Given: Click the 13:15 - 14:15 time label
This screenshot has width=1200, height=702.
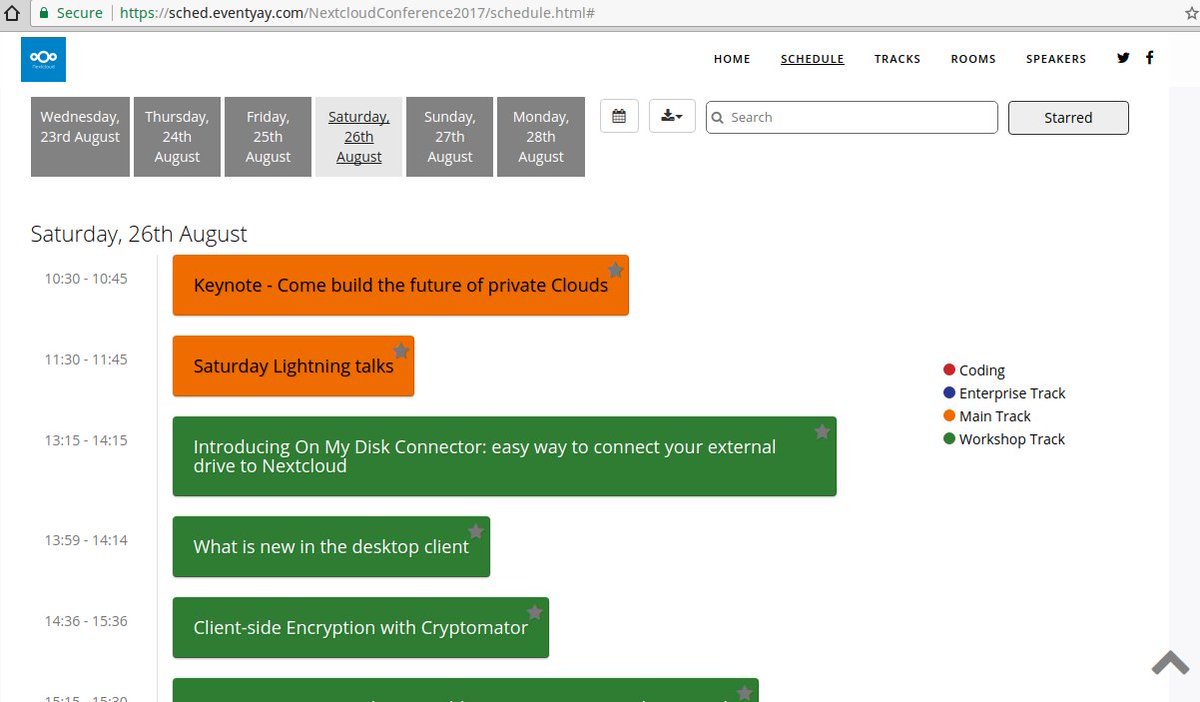Looking at the screenshot, I should pos(86,440).
